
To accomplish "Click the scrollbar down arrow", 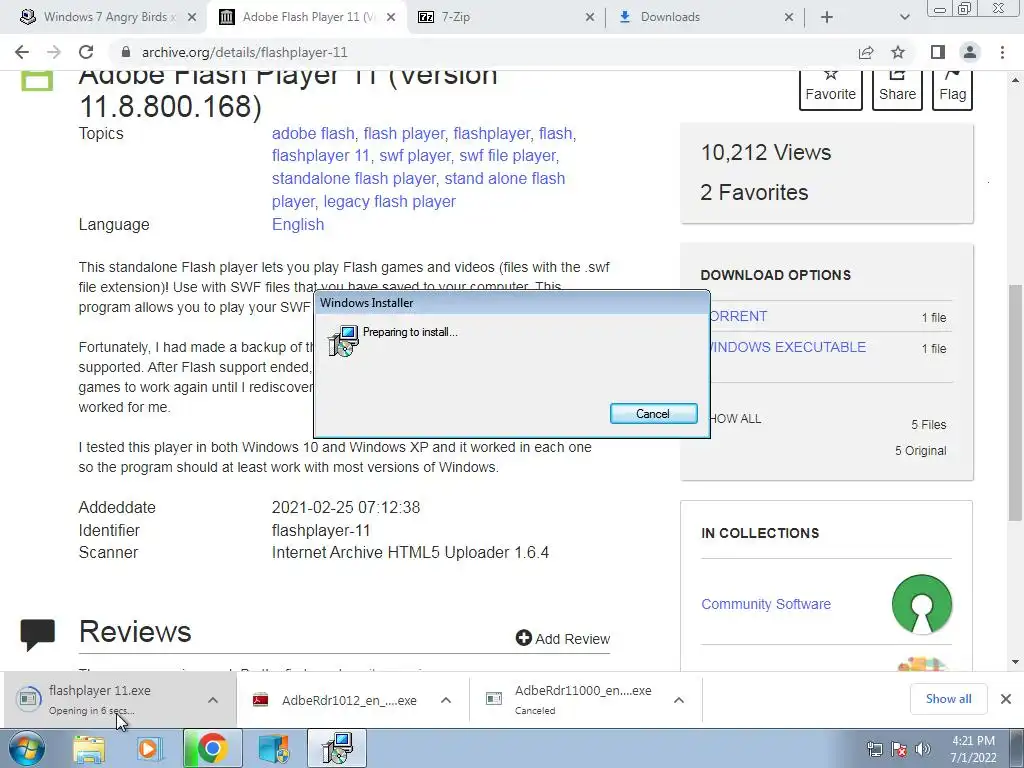I will coord(1015,662).
